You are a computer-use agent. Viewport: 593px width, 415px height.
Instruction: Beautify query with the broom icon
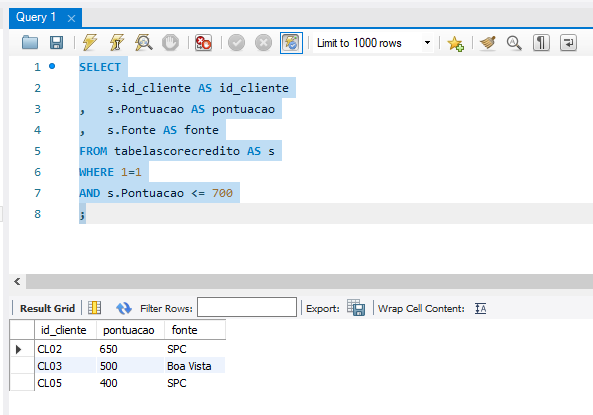[x=488, y=43]
